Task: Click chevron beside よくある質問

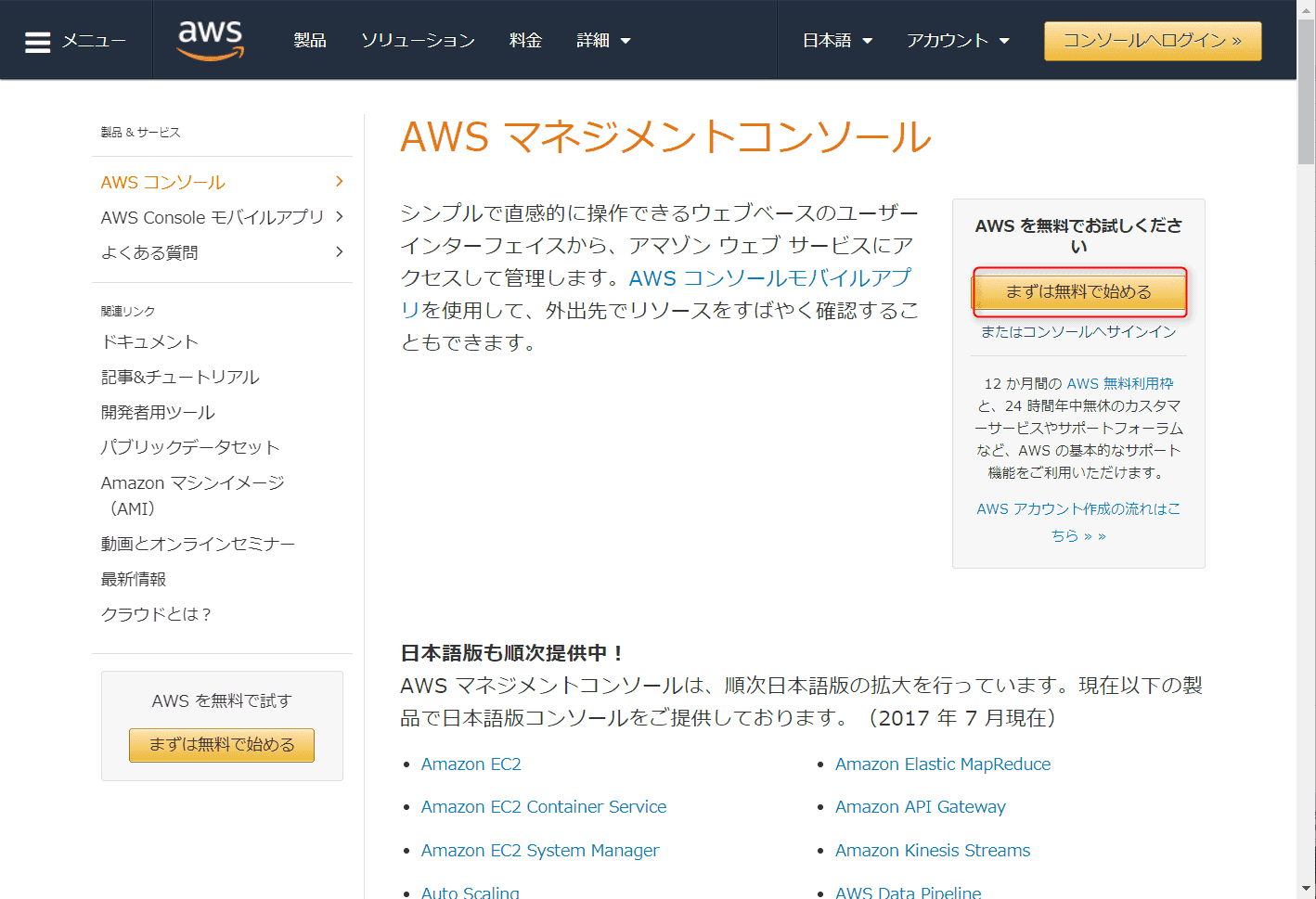Action: pos(340,251)
